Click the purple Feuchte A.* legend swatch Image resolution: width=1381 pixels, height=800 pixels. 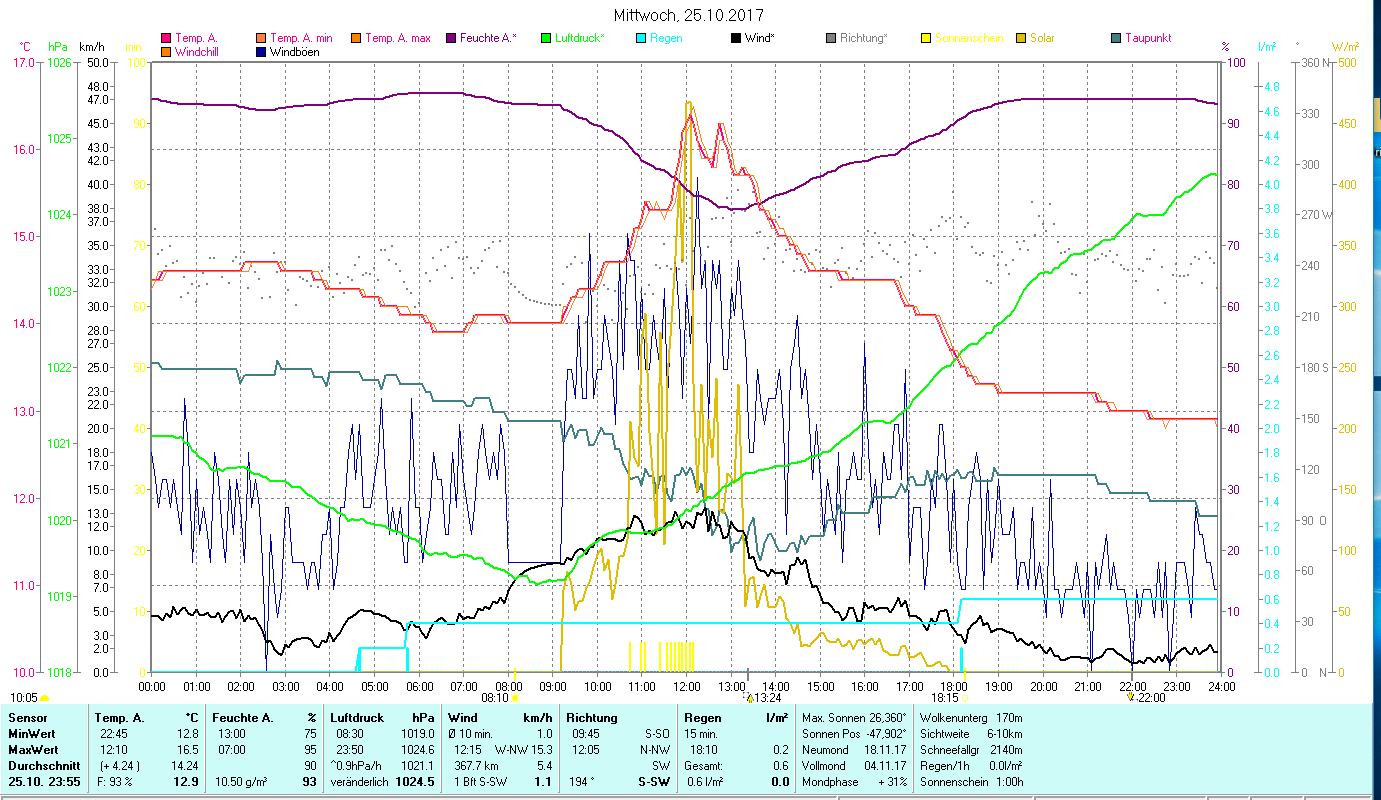pos(450,38)
